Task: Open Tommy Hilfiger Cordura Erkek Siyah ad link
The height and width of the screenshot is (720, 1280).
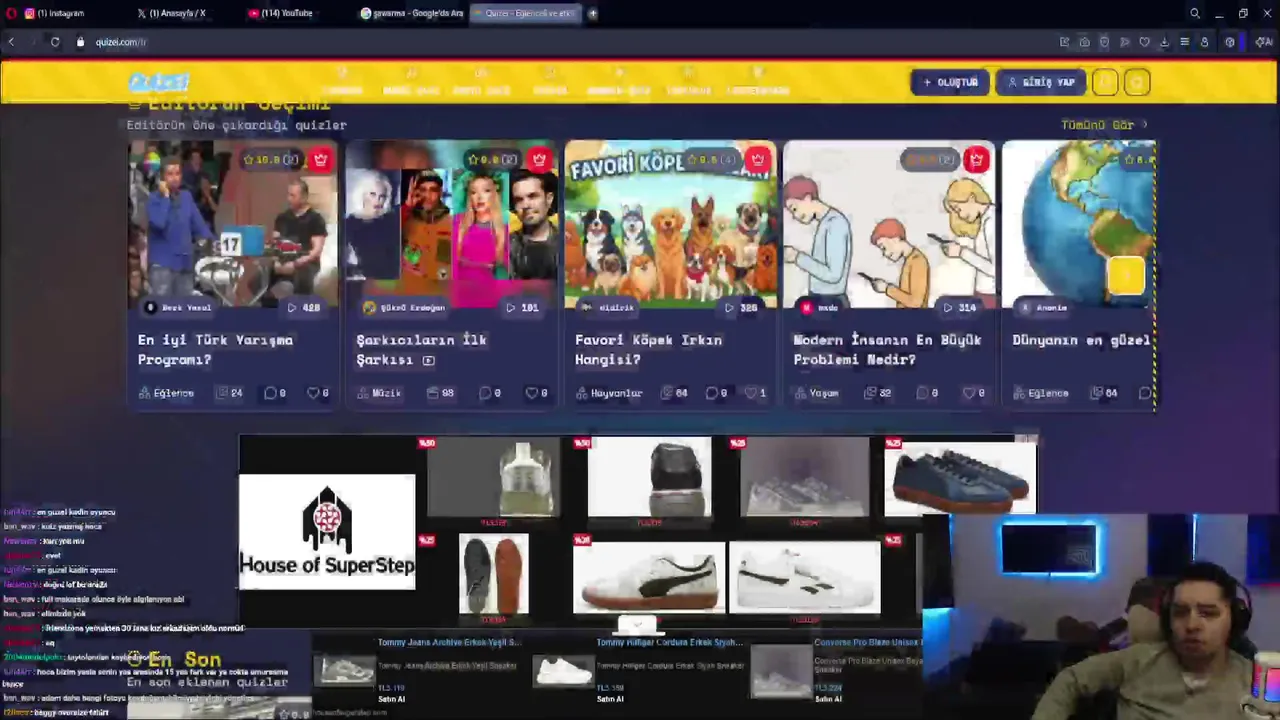Action: point(669,642)
